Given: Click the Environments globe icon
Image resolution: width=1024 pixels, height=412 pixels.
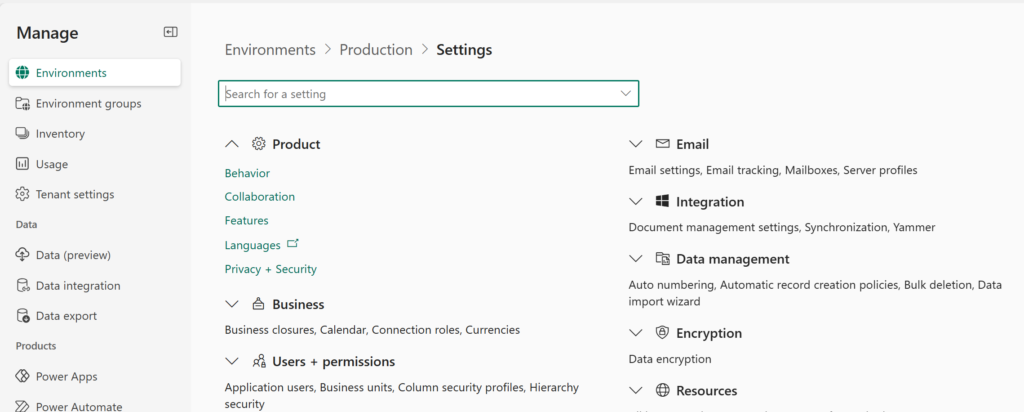Looking at the screenshot, I should coord(23,72).
